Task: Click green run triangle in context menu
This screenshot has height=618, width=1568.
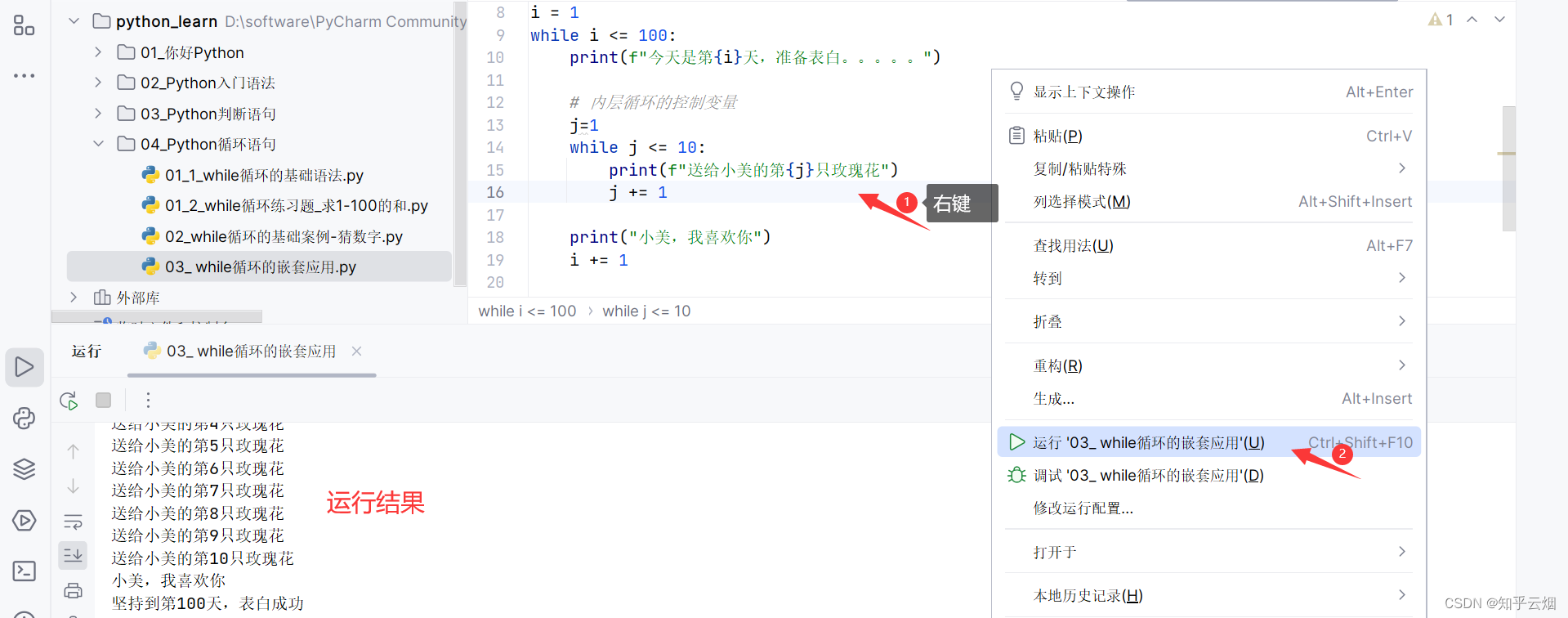Action: [1016, 442]
